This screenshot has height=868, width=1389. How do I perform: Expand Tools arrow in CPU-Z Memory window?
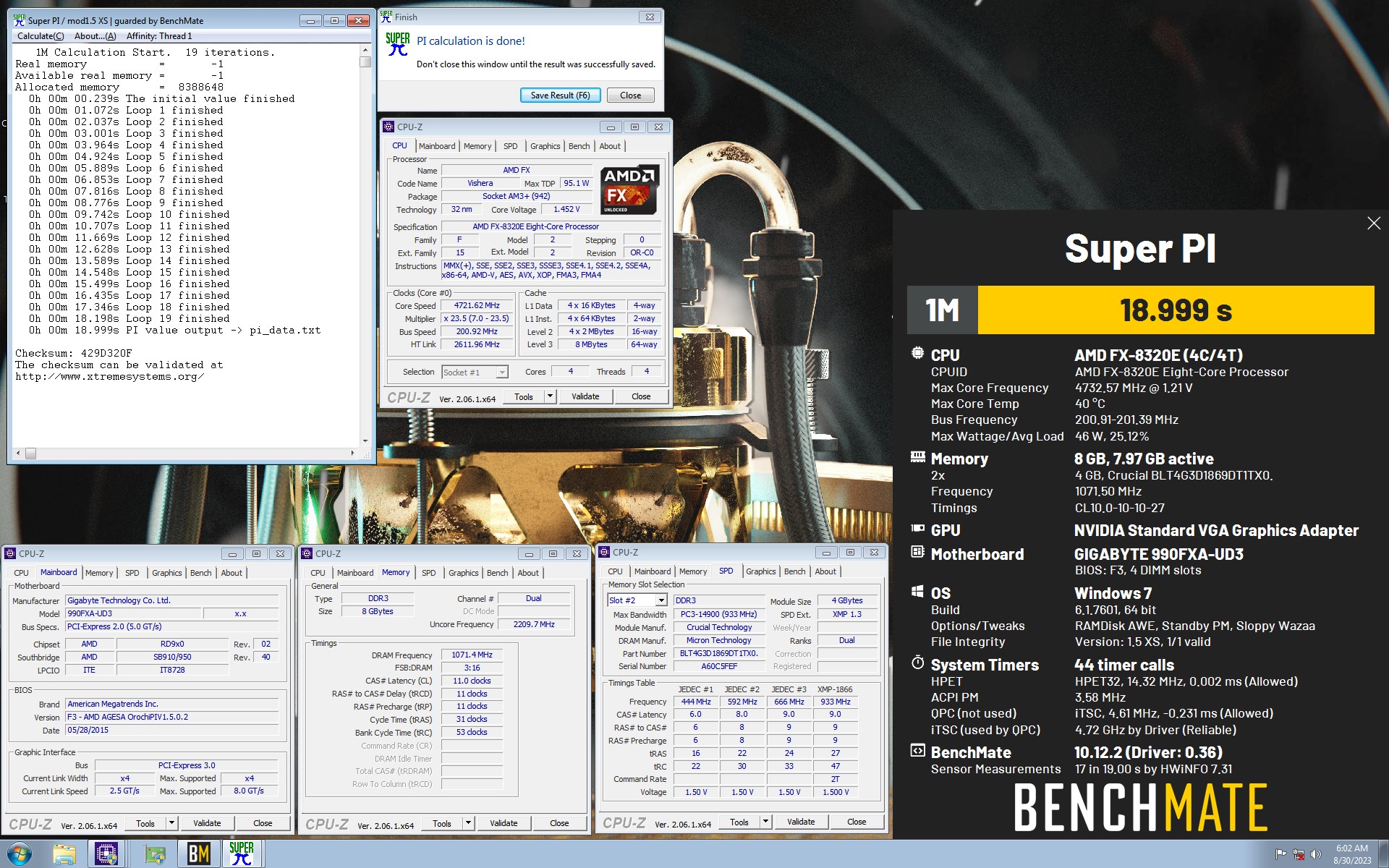point(468,823)
